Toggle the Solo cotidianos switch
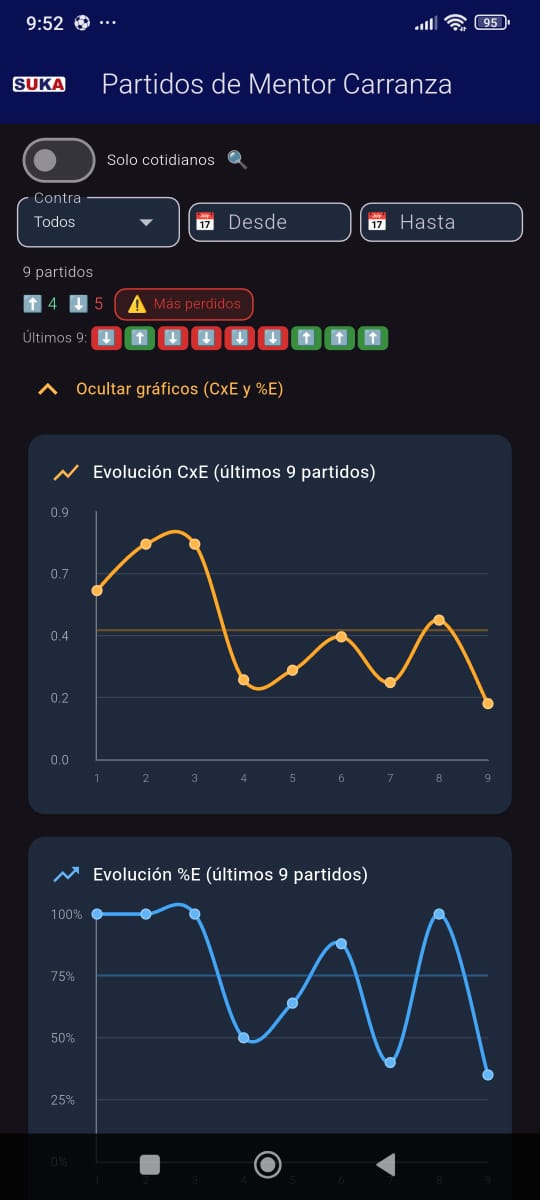This screenshot has width=540, height=1200. point(59,160)
